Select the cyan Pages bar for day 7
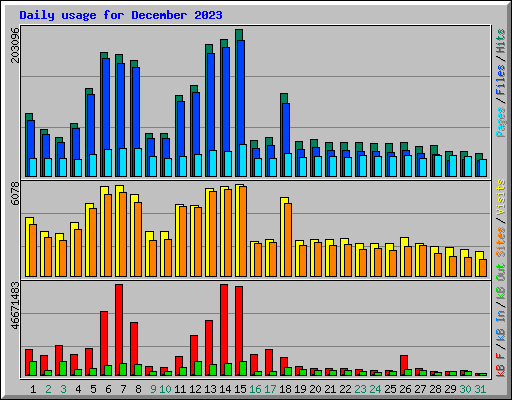This screenshot has width=512, height=400. [x=123, y=162]
